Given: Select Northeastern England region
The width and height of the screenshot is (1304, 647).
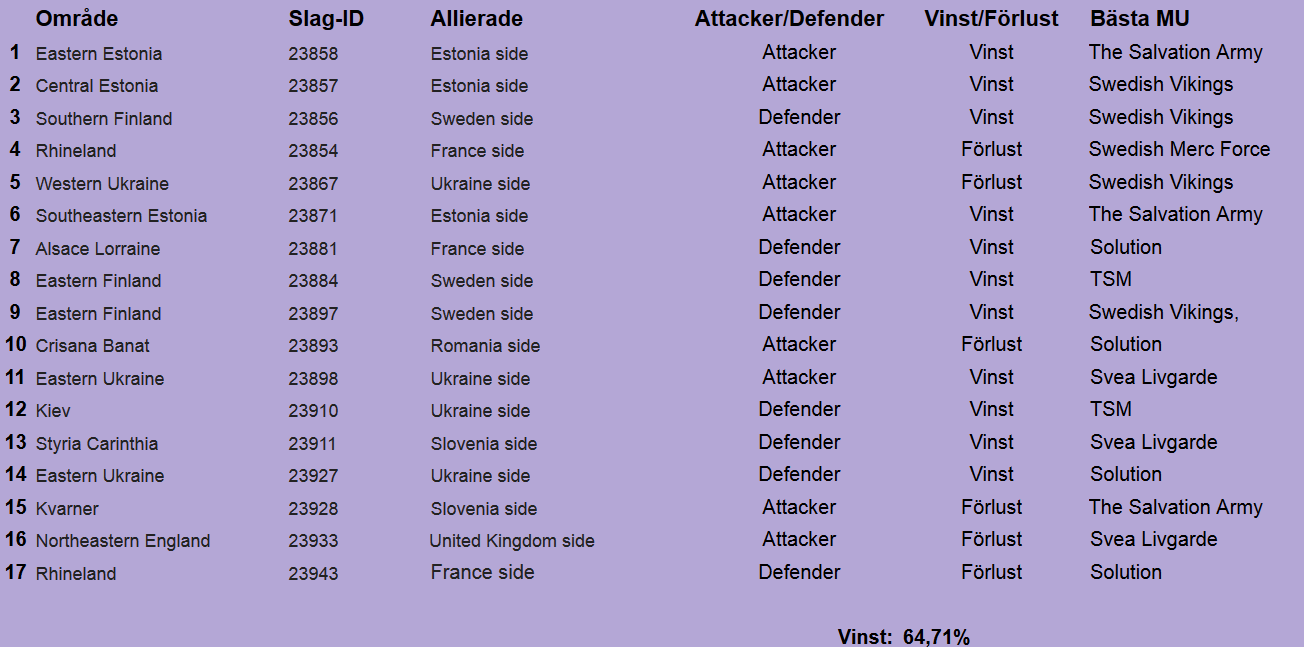Looking at the screenshot, I should pyautogui.click(x=123, y=541).
